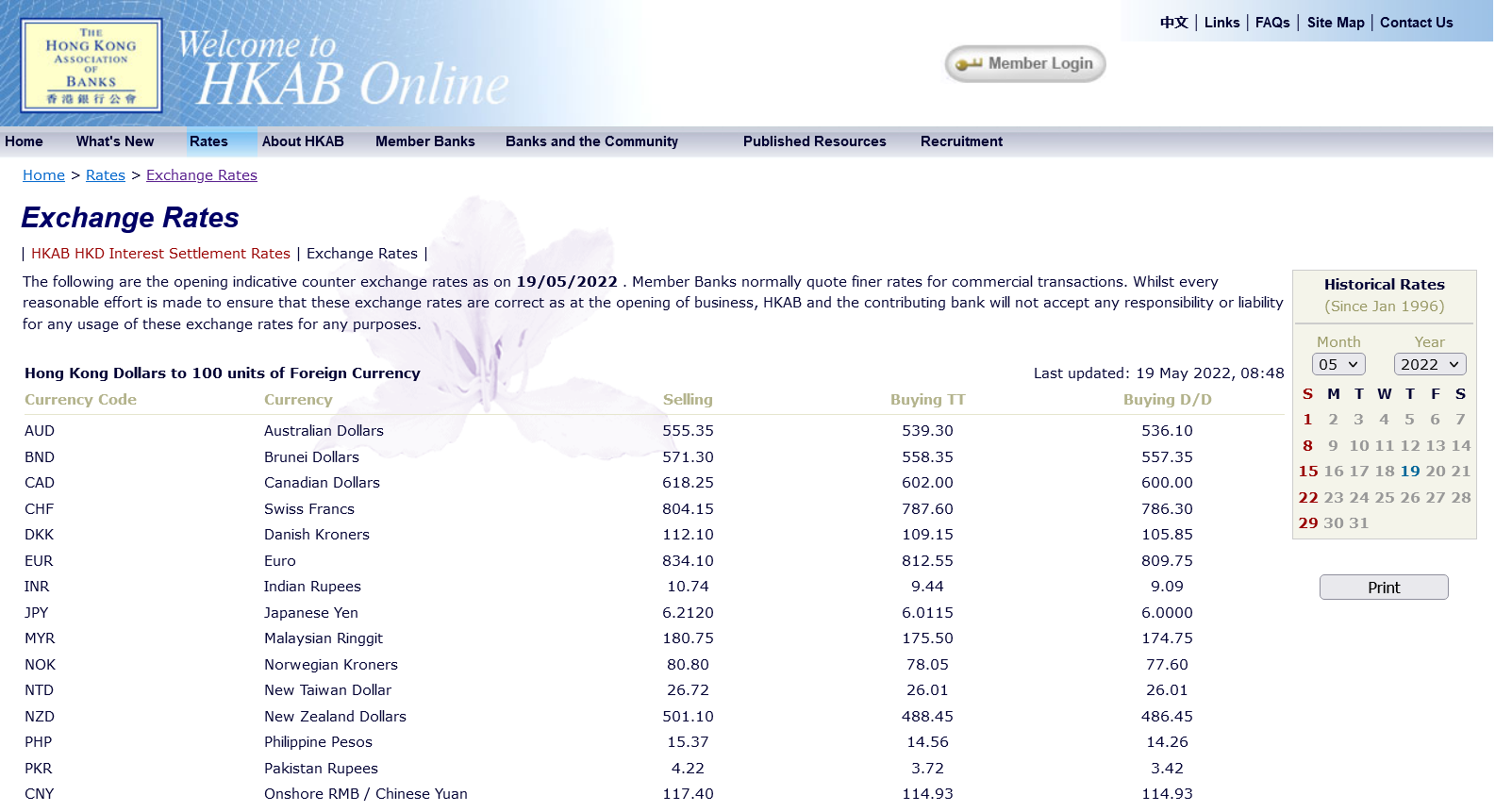Click the HKAB logo in the header
Screen dimensions: 1512x812
point(91,66)
